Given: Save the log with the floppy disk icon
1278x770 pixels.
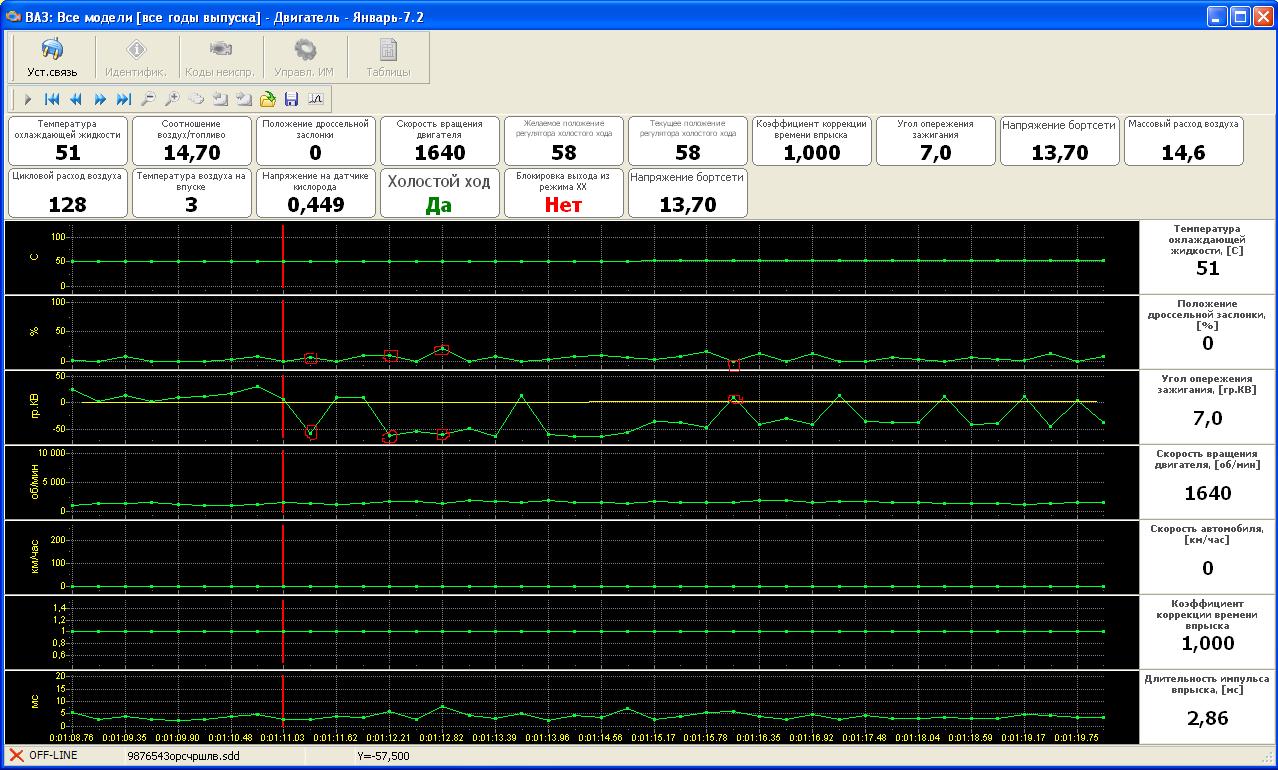Looking at the screenshot, I should pyautogui.click(x=292, y=99).
